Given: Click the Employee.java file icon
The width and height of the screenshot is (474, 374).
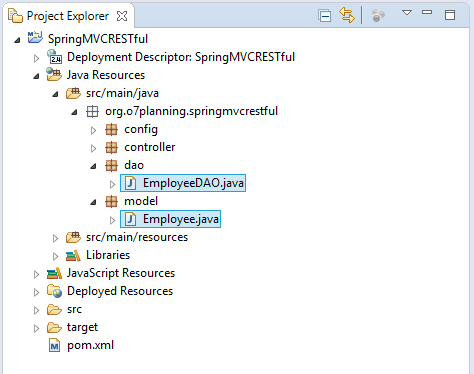Looking at the screenshot, I should (x=130, y=219).
